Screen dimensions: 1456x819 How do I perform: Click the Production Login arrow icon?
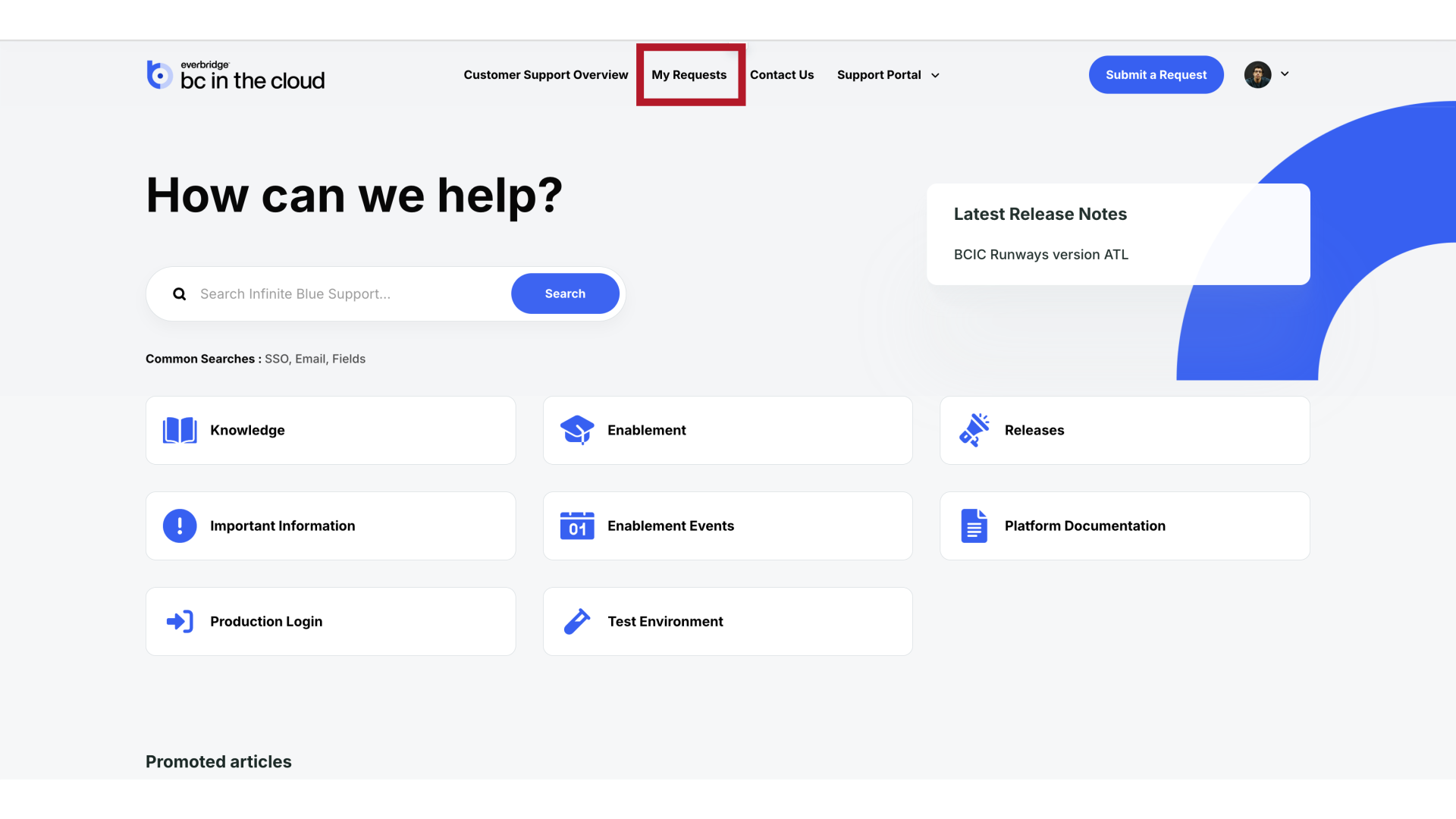point(180,621)
